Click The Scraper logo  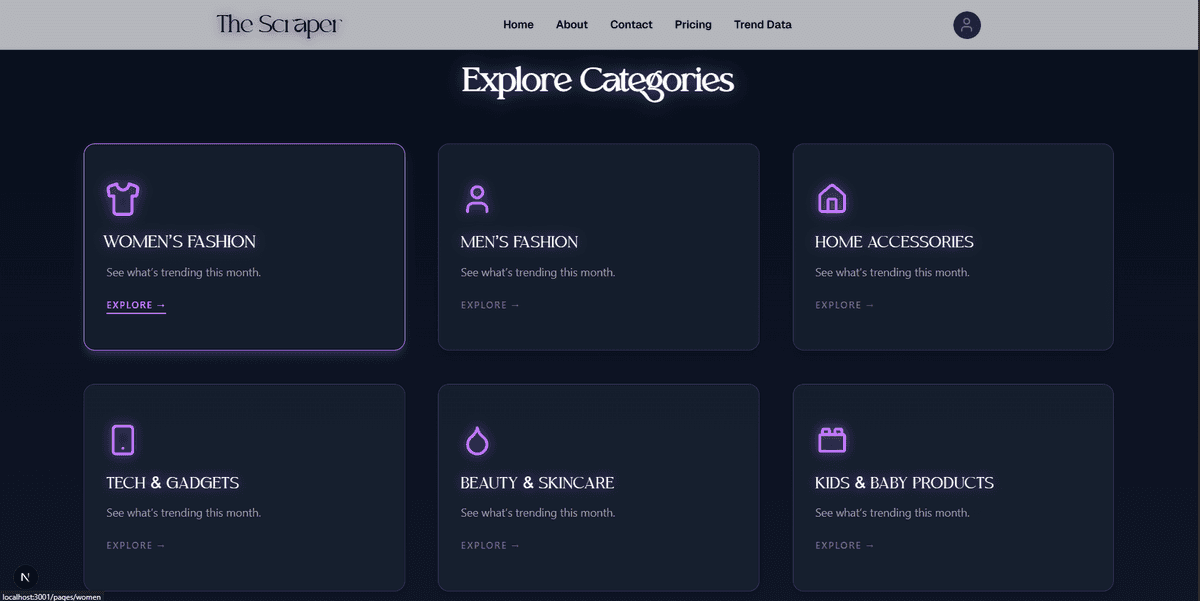278,24
